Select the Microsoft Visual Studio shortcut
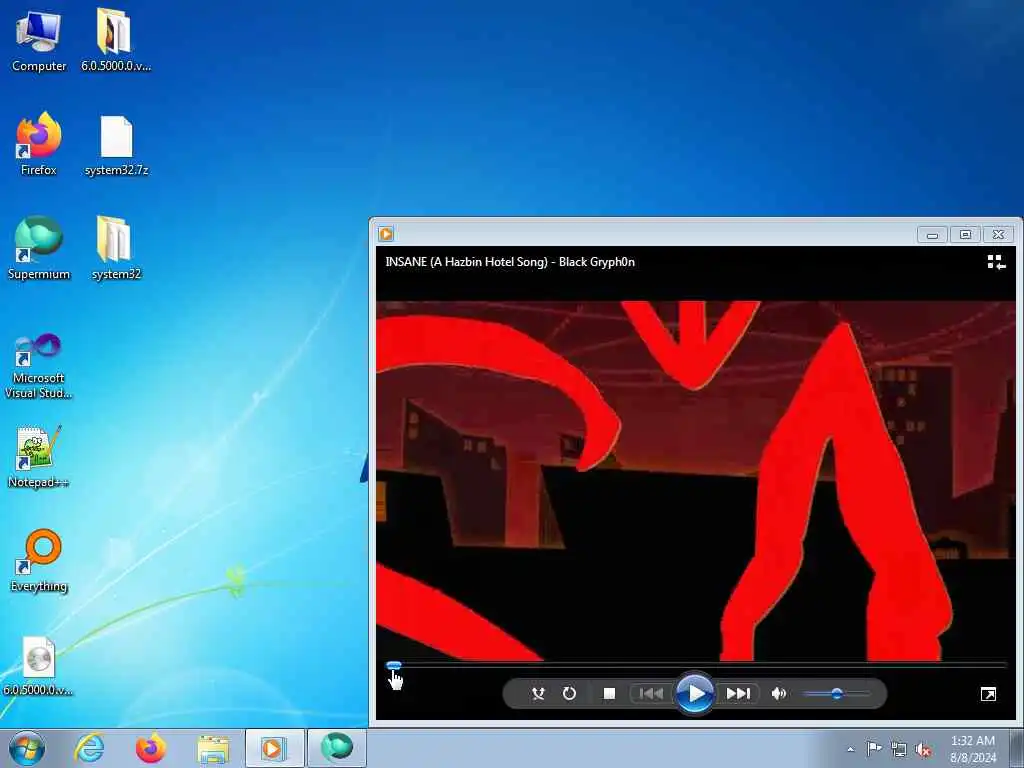1024x768 pixels. click(39, 366)
